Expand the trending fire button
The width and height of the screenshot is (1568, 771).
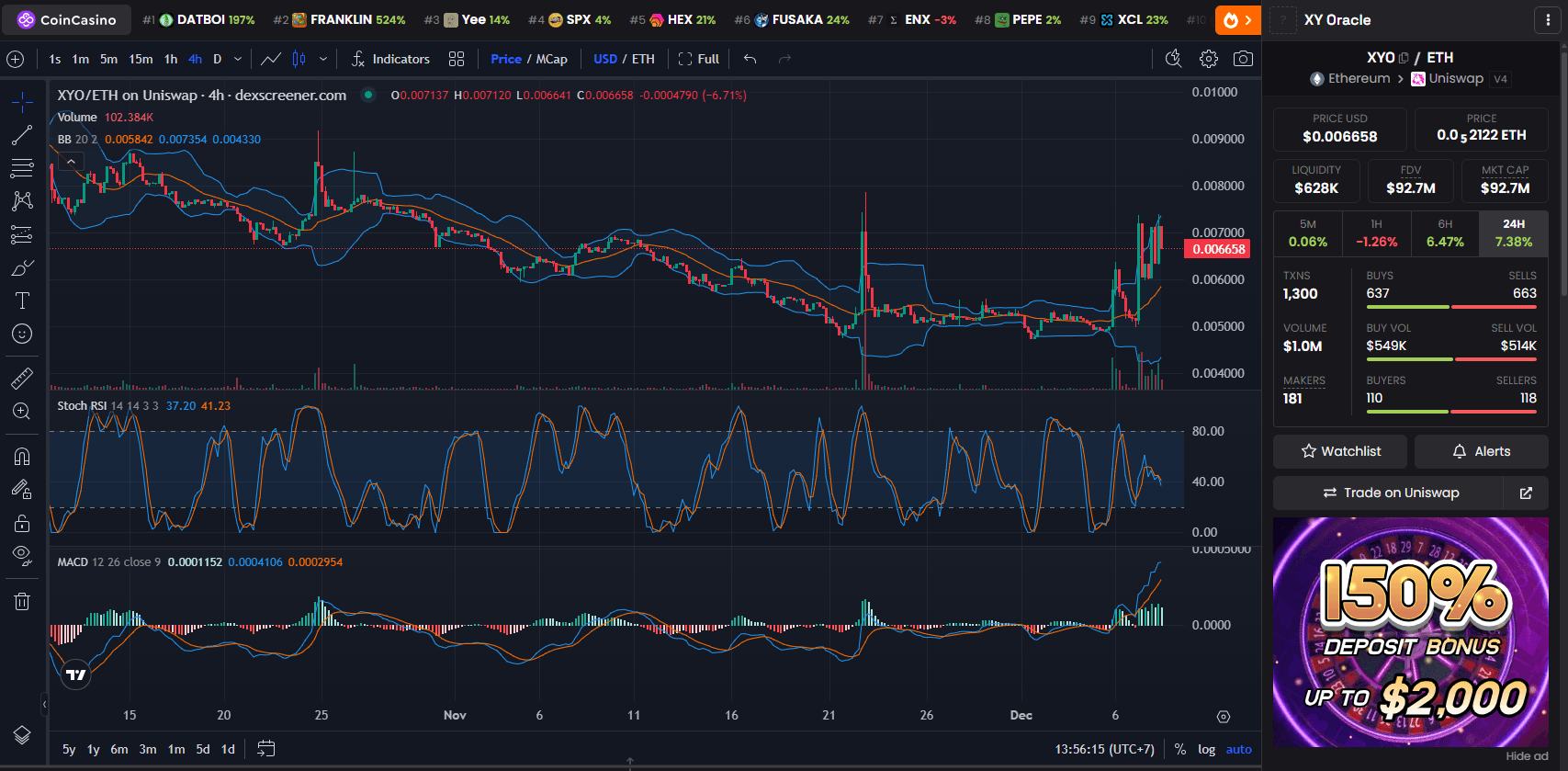(x=1238, y=19)
